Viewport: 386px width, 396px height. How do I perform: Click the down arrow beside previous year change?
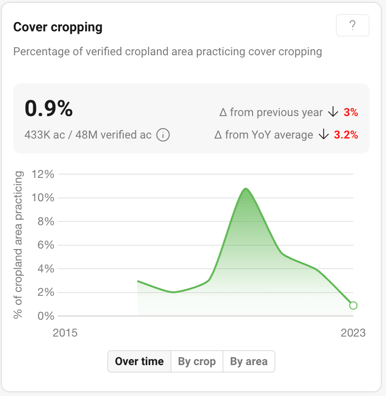(x=333, y=112)
